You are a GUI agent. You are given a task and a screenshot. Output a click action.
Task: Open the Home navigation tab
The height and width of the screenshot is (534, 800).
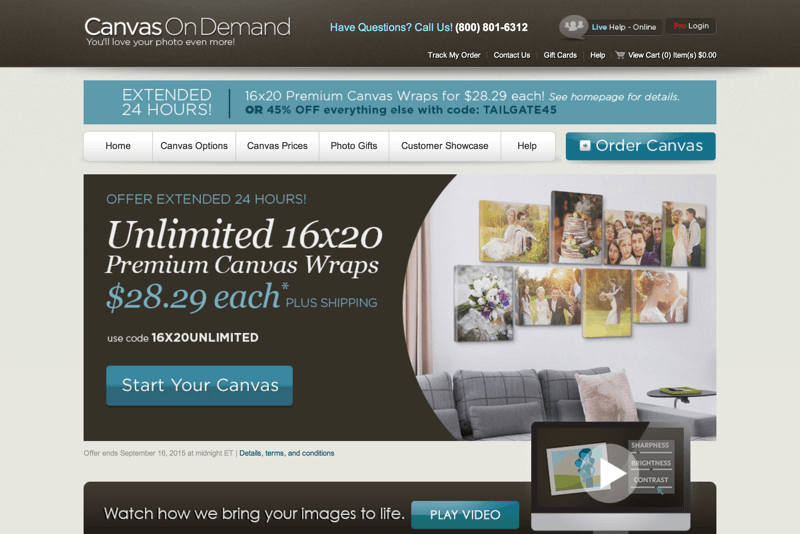coord(118,146)
